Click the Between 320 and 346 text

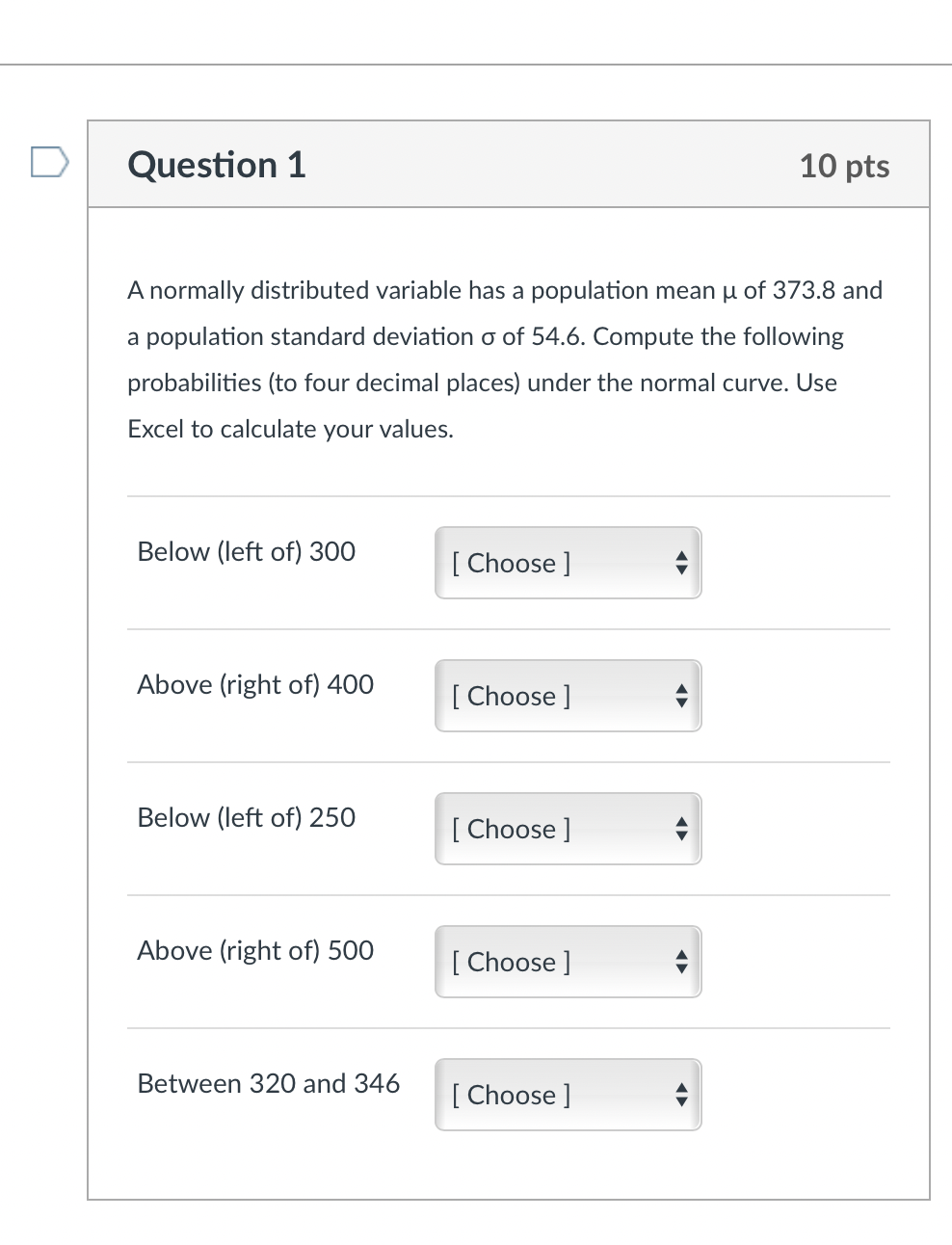[x=268, y=1084]
